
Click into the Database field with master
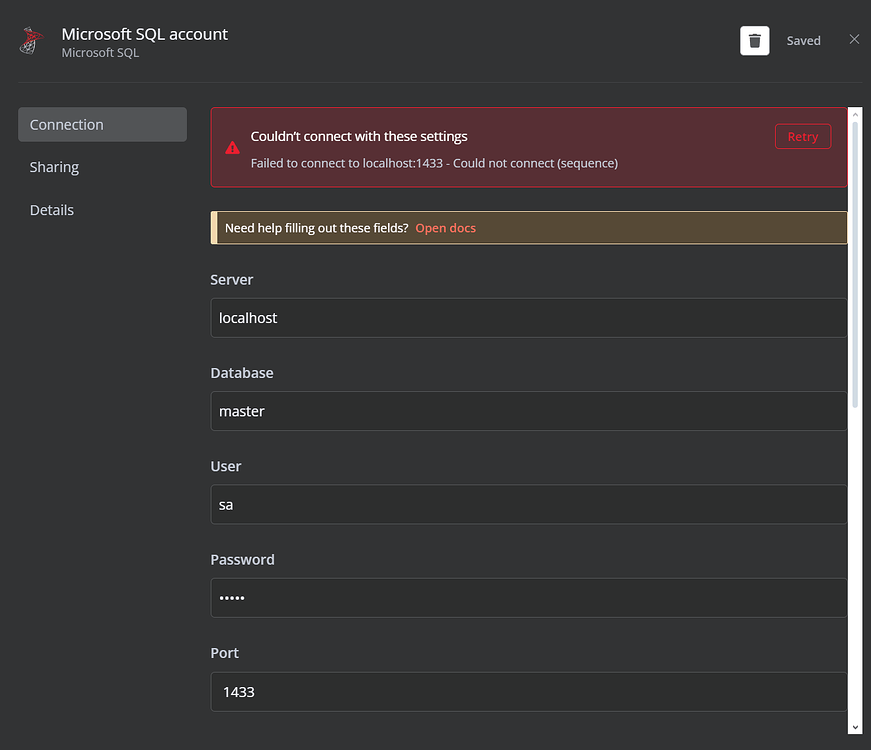coord(528,411)
